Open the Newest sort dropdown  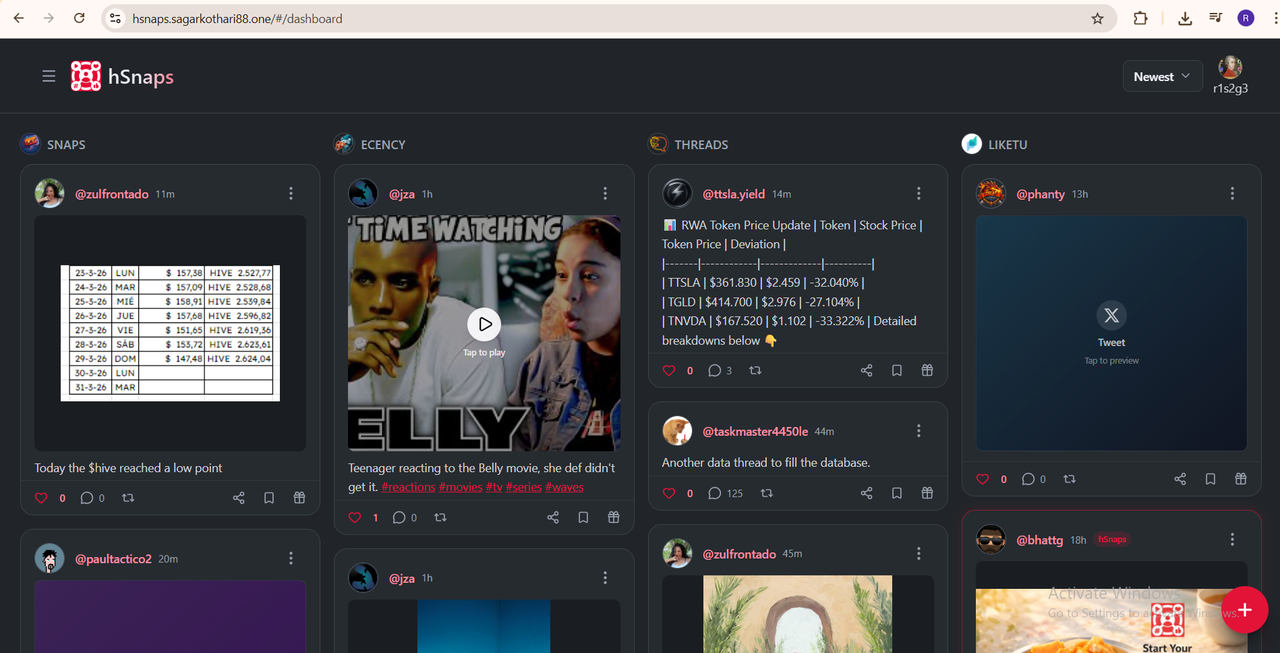(1162, 76)
